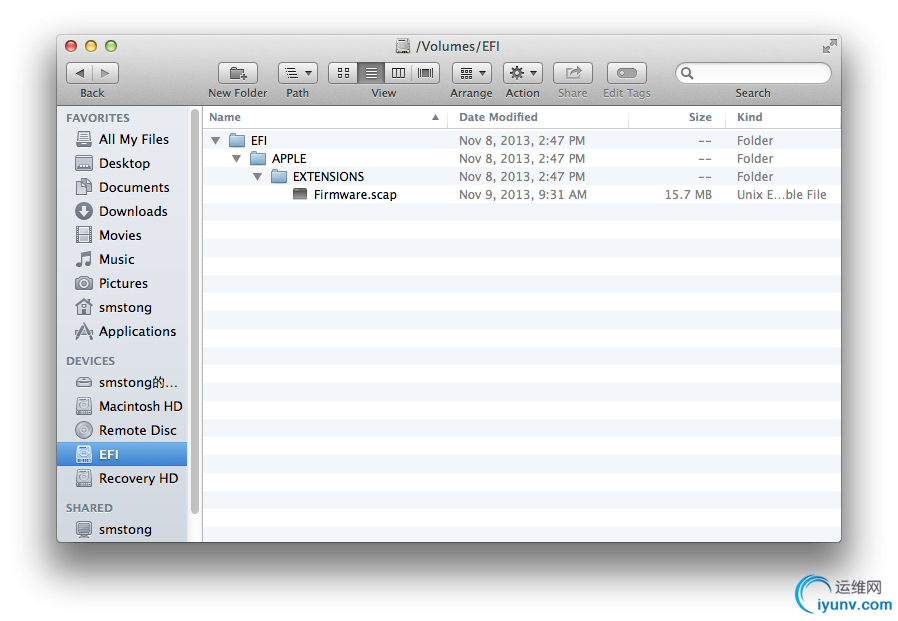Collapse the EXTENSIONS folder disclosure triangle
The width and height of the screenshot is (898, 621).
pos(258,176)
